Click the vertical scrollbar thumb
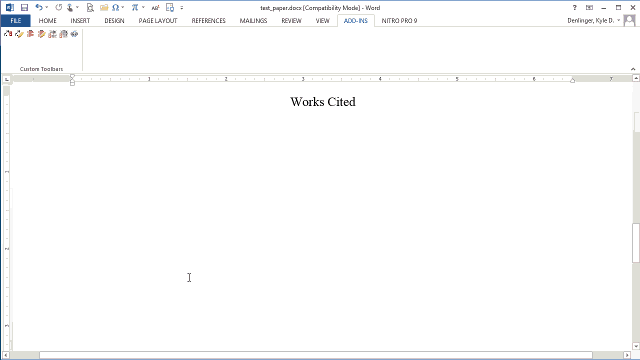This screenshot has height=360, width=640. click(636, 243)
